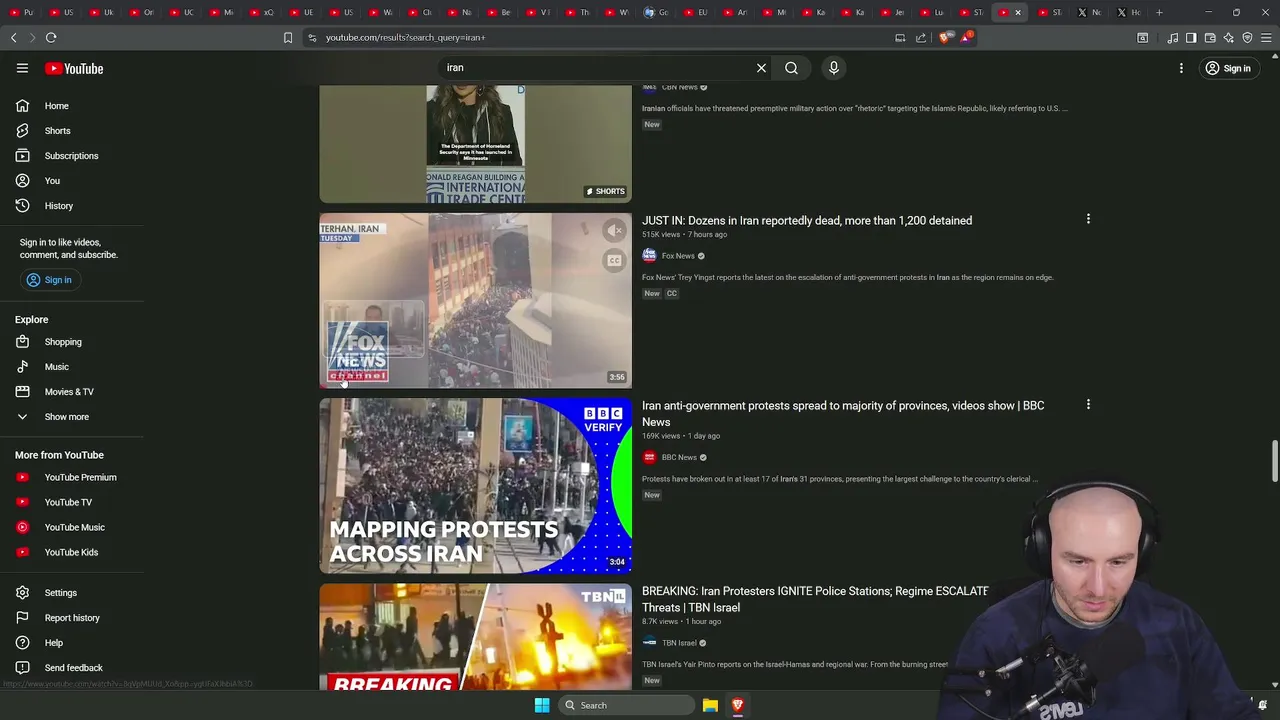This screenshot has width=1280, height=720.
Task: Open the Brave Leo AI sparkle icon
Action: pyautogui.click(x=1228, y=38)
